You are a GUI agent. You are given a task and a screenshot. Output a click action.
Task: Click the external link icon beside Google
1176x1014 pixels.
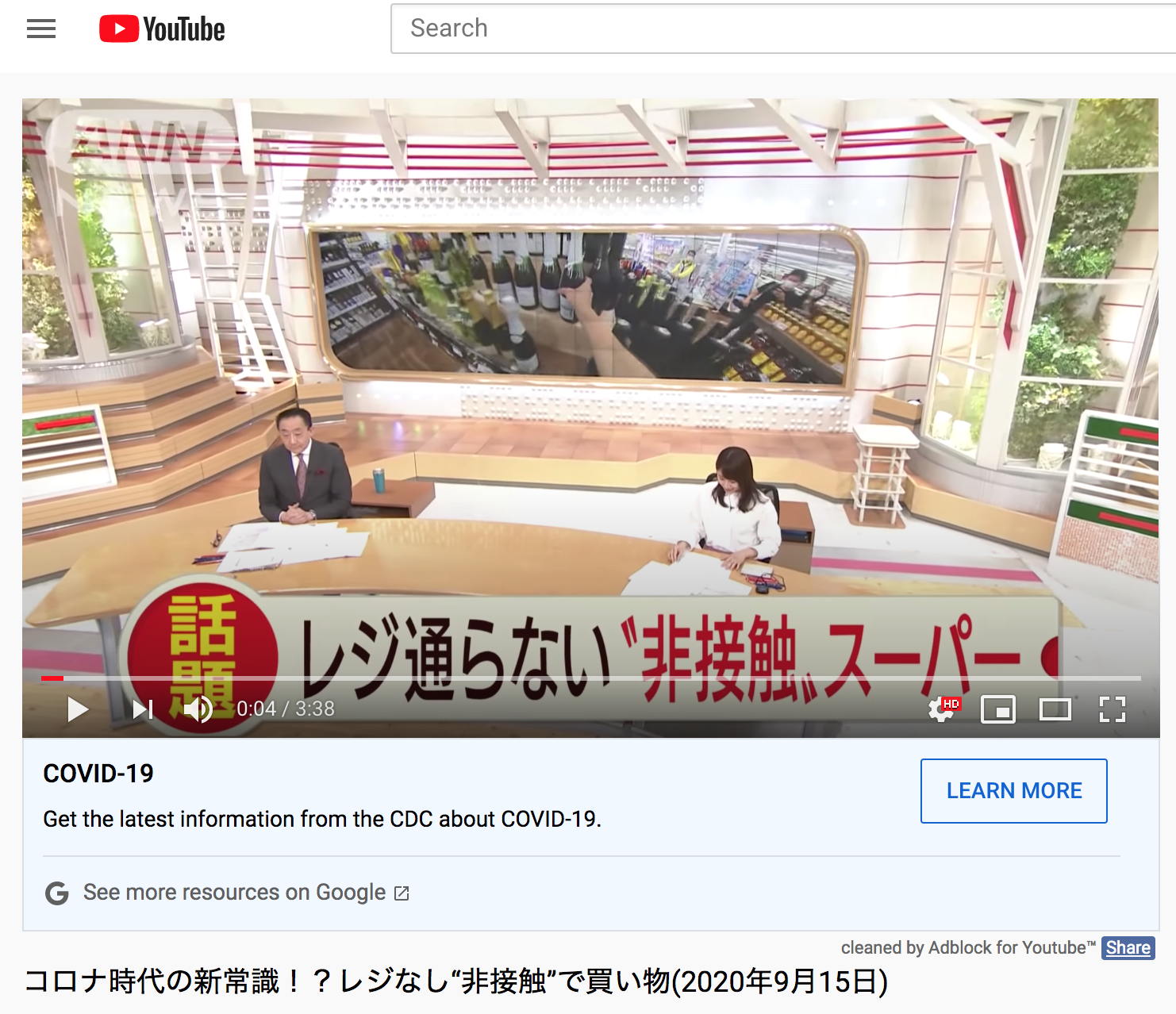click(x=402, y=893)
